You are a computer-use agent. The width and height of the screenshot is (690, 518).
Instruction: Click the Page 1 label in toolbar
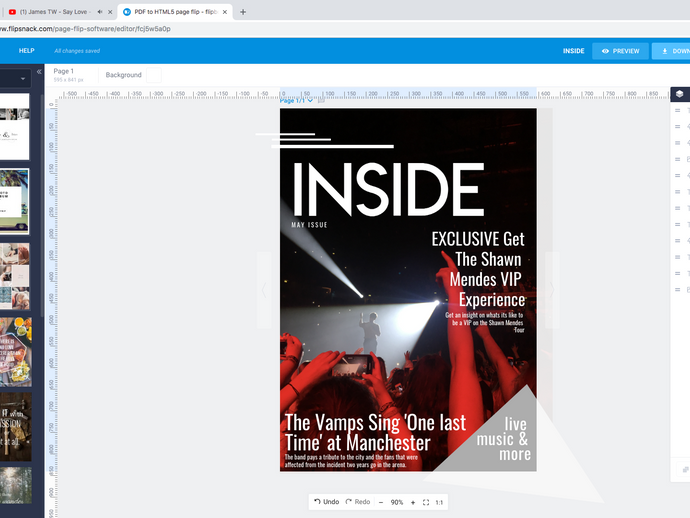(x=63, y=71)
